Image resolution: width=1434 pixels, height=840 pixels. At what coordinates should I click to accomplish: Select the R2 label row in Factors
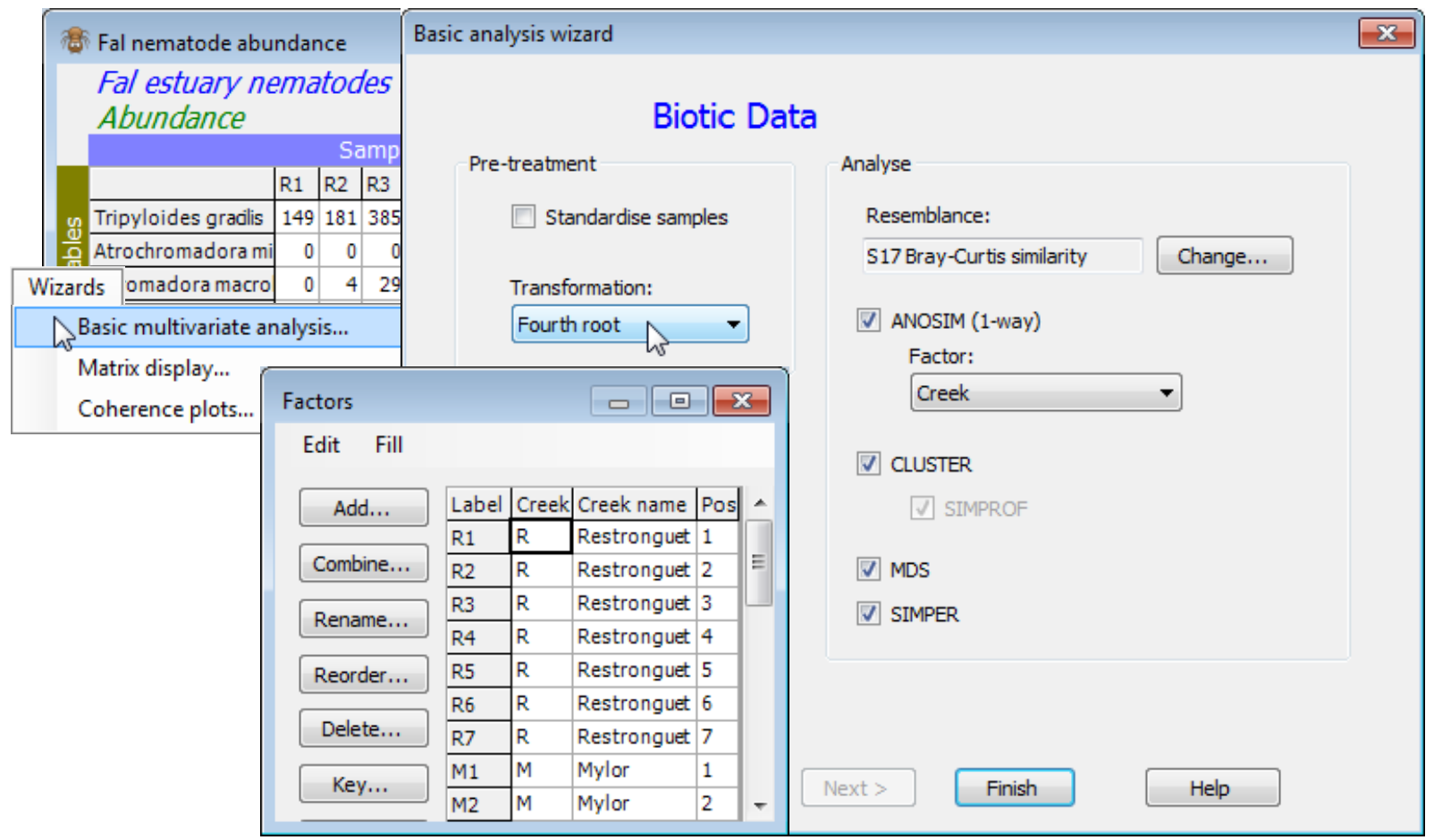478,570
